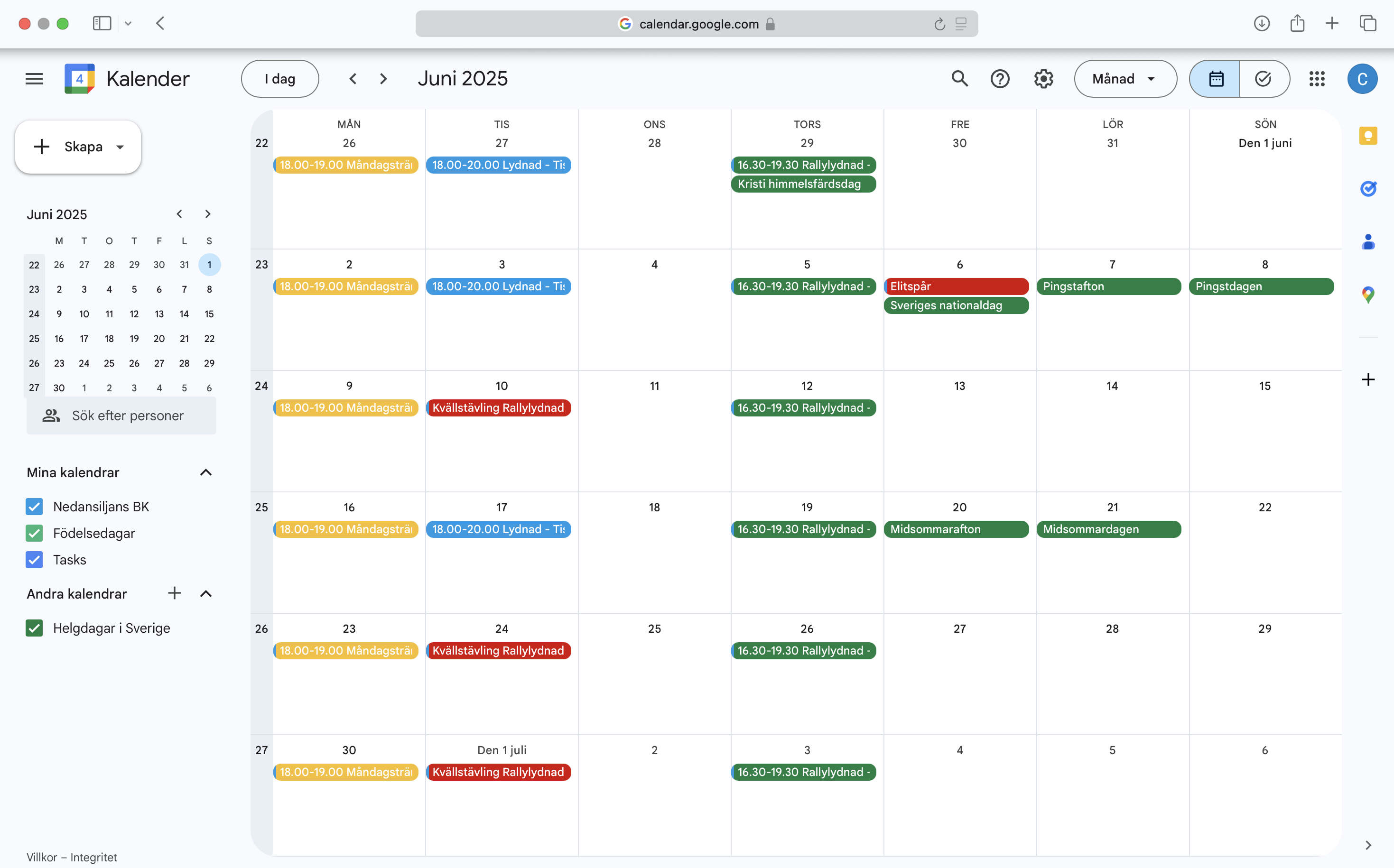This screenshot has height=868, width=1394.
Task: Open the Pingstdagen event on June 8
Action: pos(1261,286)
